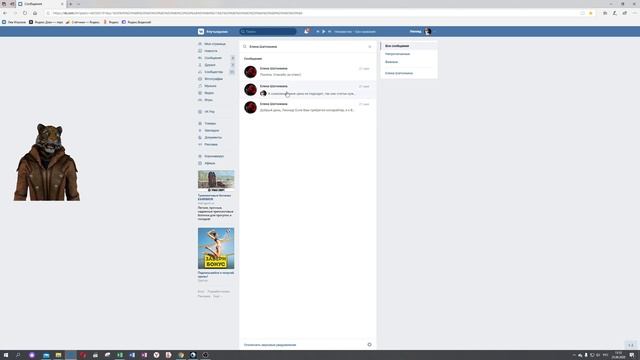The width and height of the screenshot is (640, 360).
Task: Click the Разработчикам footer link
Action: (218, 291)
